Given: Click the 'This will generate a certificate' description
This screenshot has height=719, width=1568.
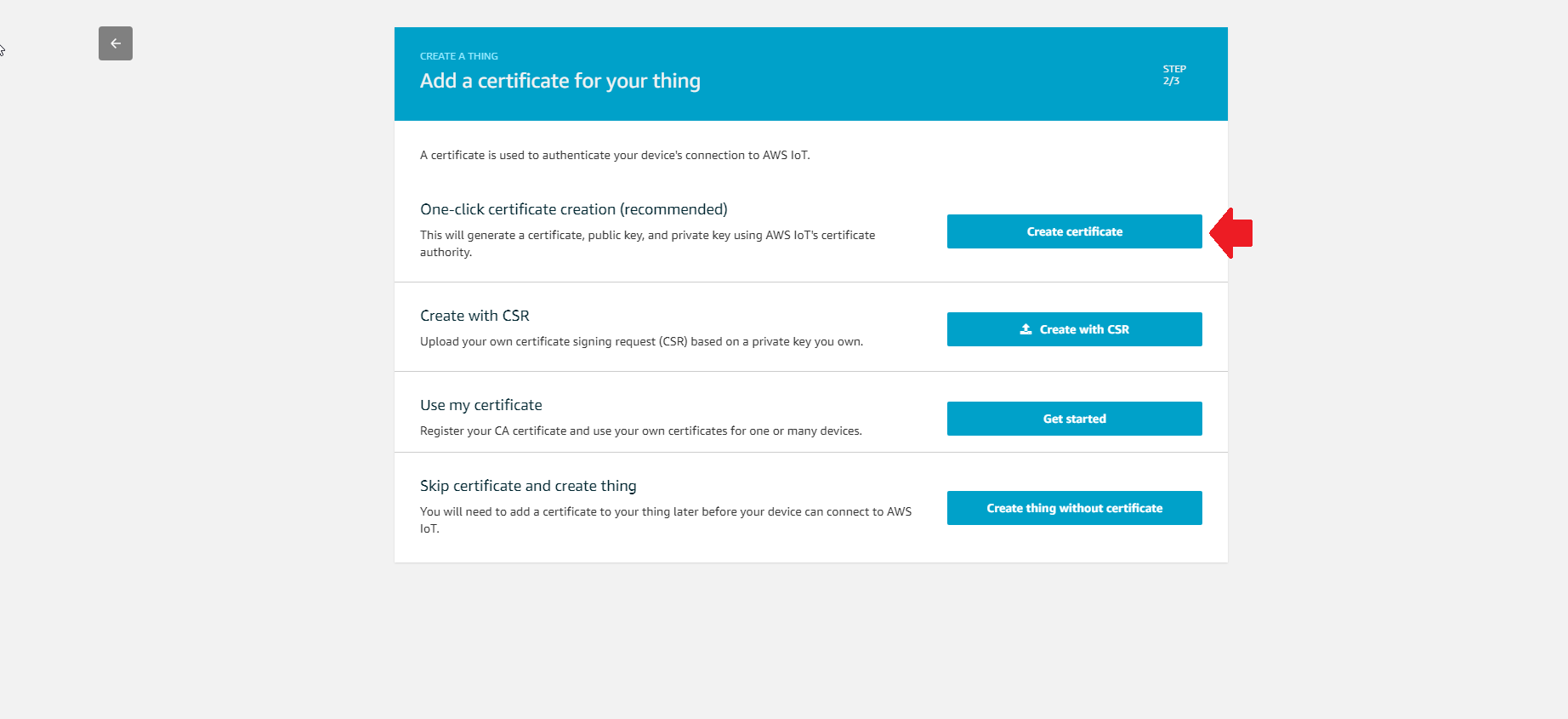Looking at the screenshot, I should (647, 236).
